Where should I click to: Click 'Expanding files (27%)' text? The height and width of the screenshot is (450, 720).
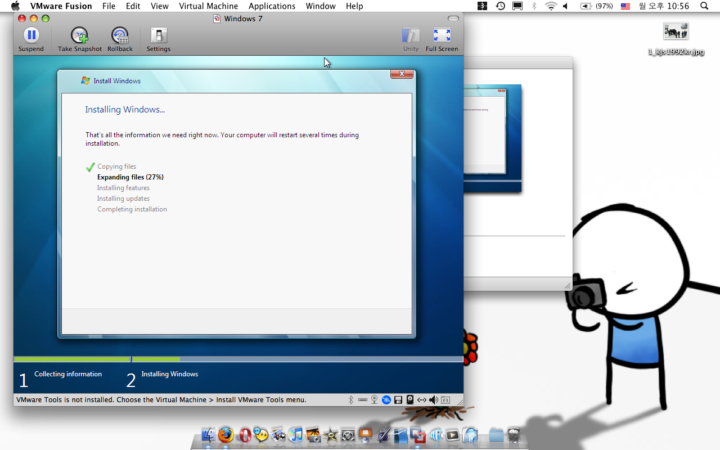pyautogui.click(x=130, y=177)
